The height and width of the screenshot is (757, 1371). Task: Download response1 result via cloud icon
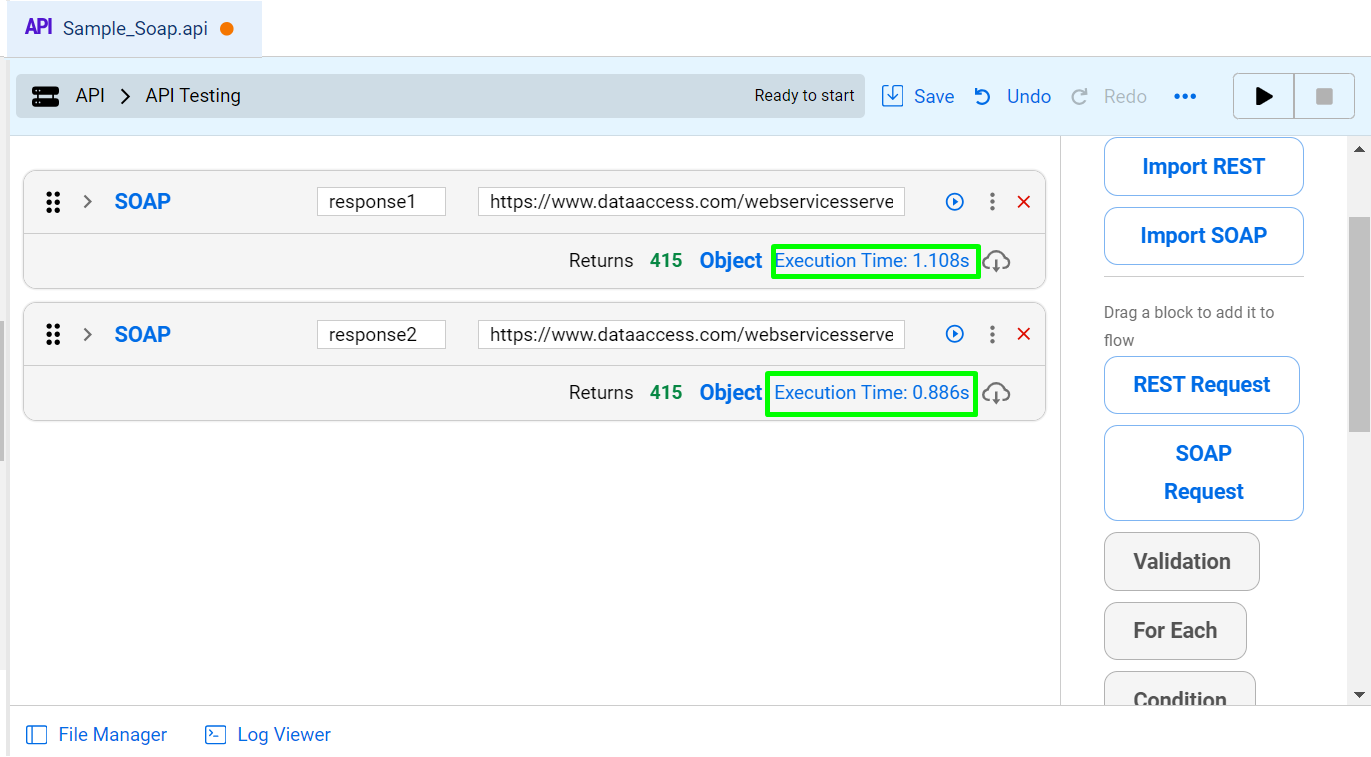tap(996, 261)
